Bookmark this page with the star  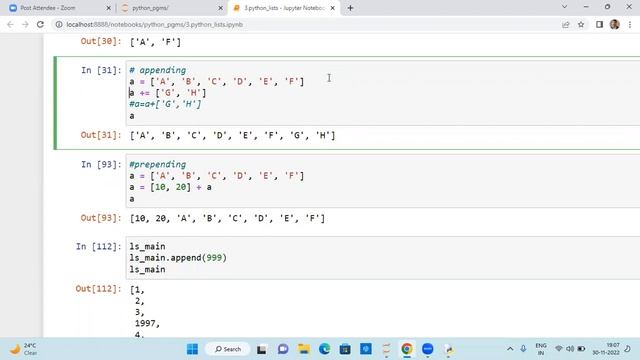[x=581, y=24]
